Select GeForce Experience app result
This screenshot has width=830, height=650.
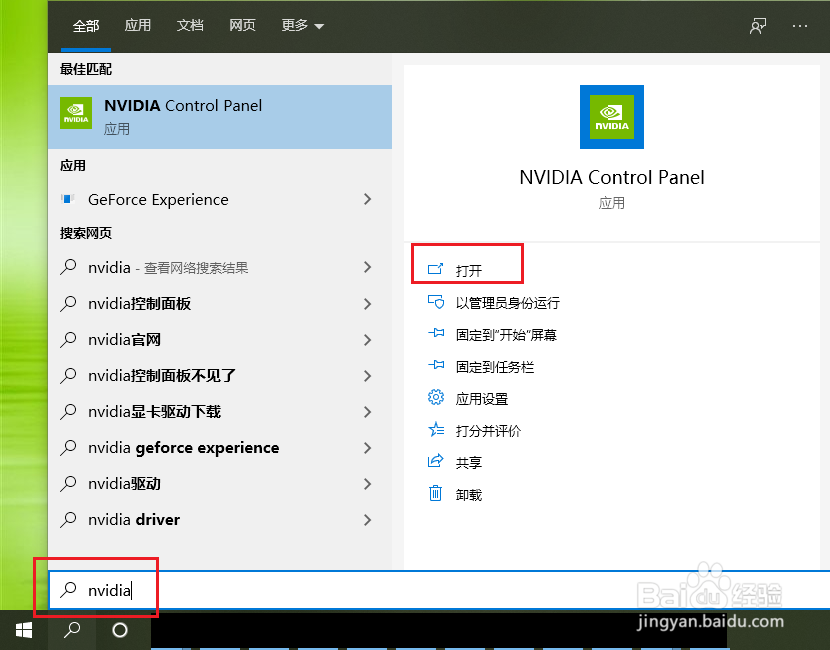click(x=220, y=200)
